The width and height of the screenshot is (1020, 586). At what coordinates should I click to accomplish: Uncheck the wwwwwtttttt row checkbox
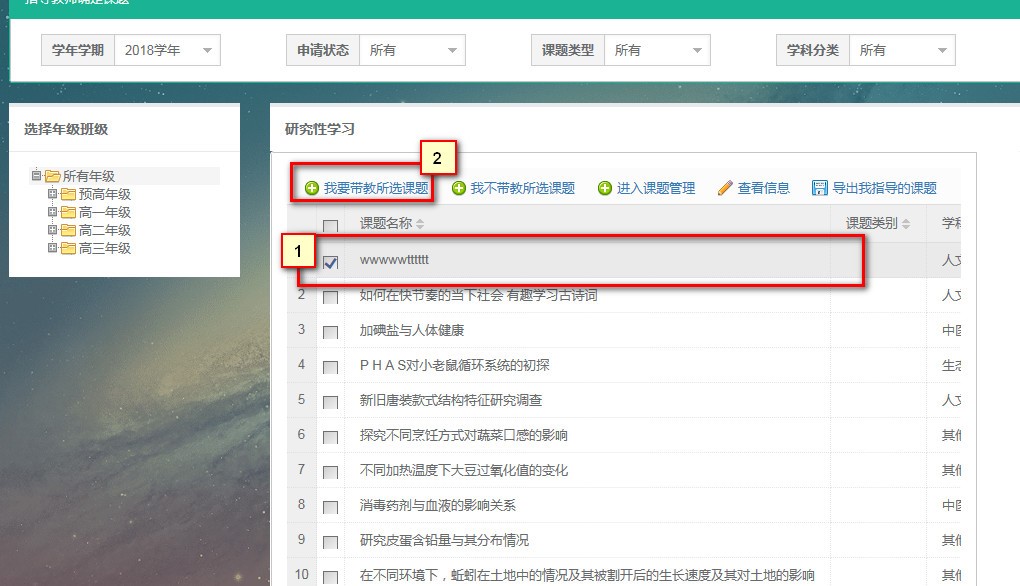[331, 262]
